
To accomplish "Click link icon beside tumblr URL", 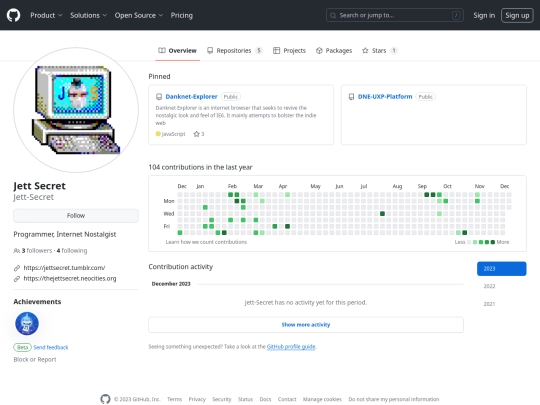I will (17, 268).
